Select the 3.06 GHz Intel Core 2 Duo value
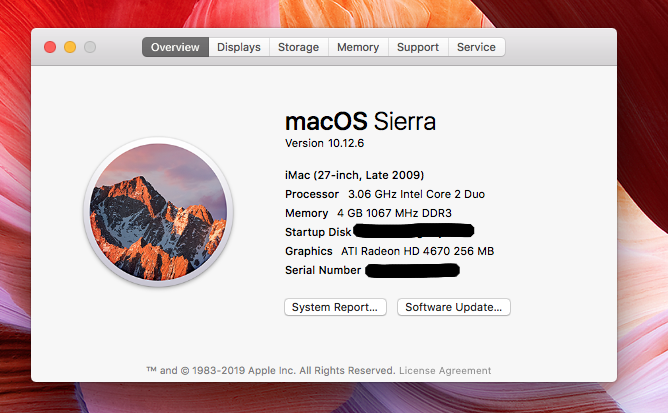This screenshot has width=668, height=413. pyautogui.click(x=416, y=194)
